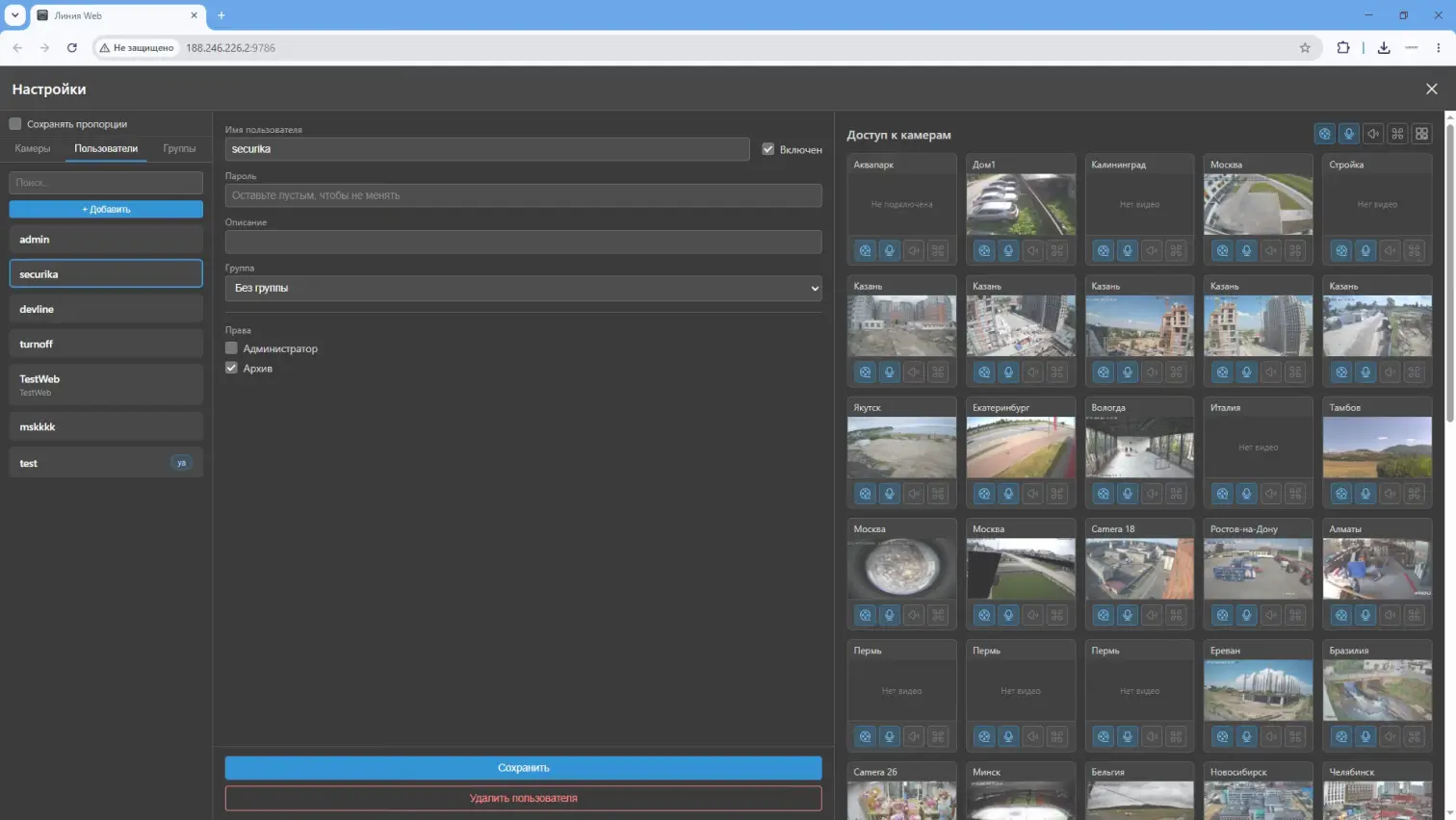Image resolution: width=1456 pixels, height=820 pixels.
Task: Select the devline user
Action: pyautogui.click(x=106, y=309)
